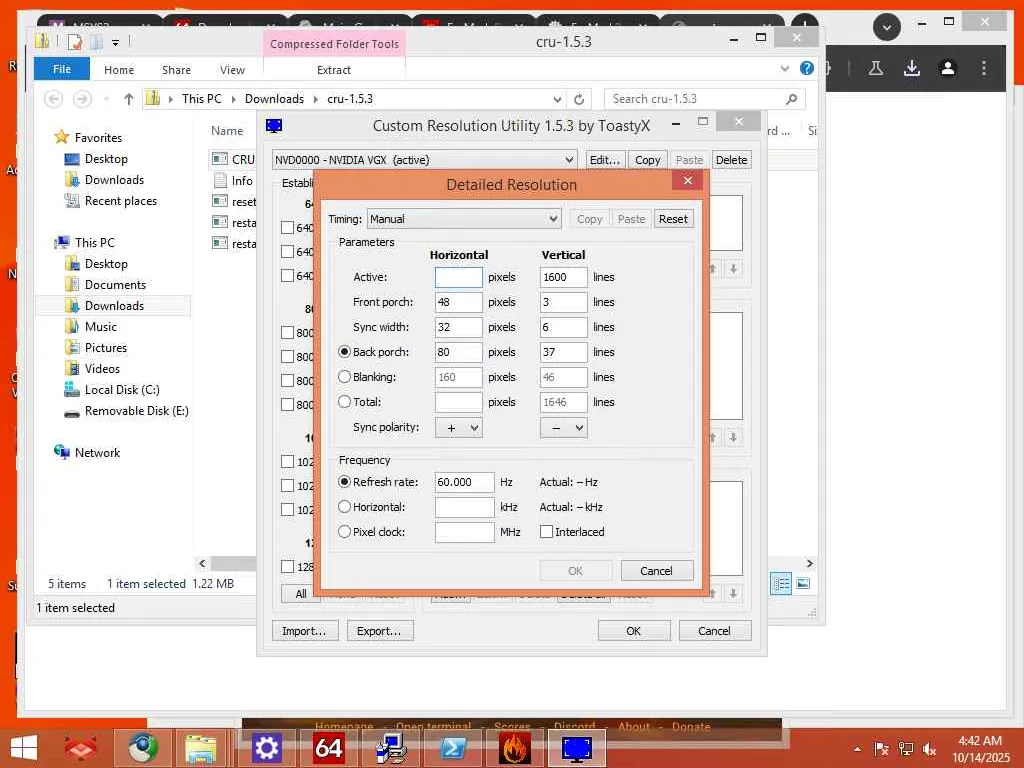This screenshot has width=1024, height=768.
Task: Open quick access toolbar customize arrow
Action: click(115, 42)
